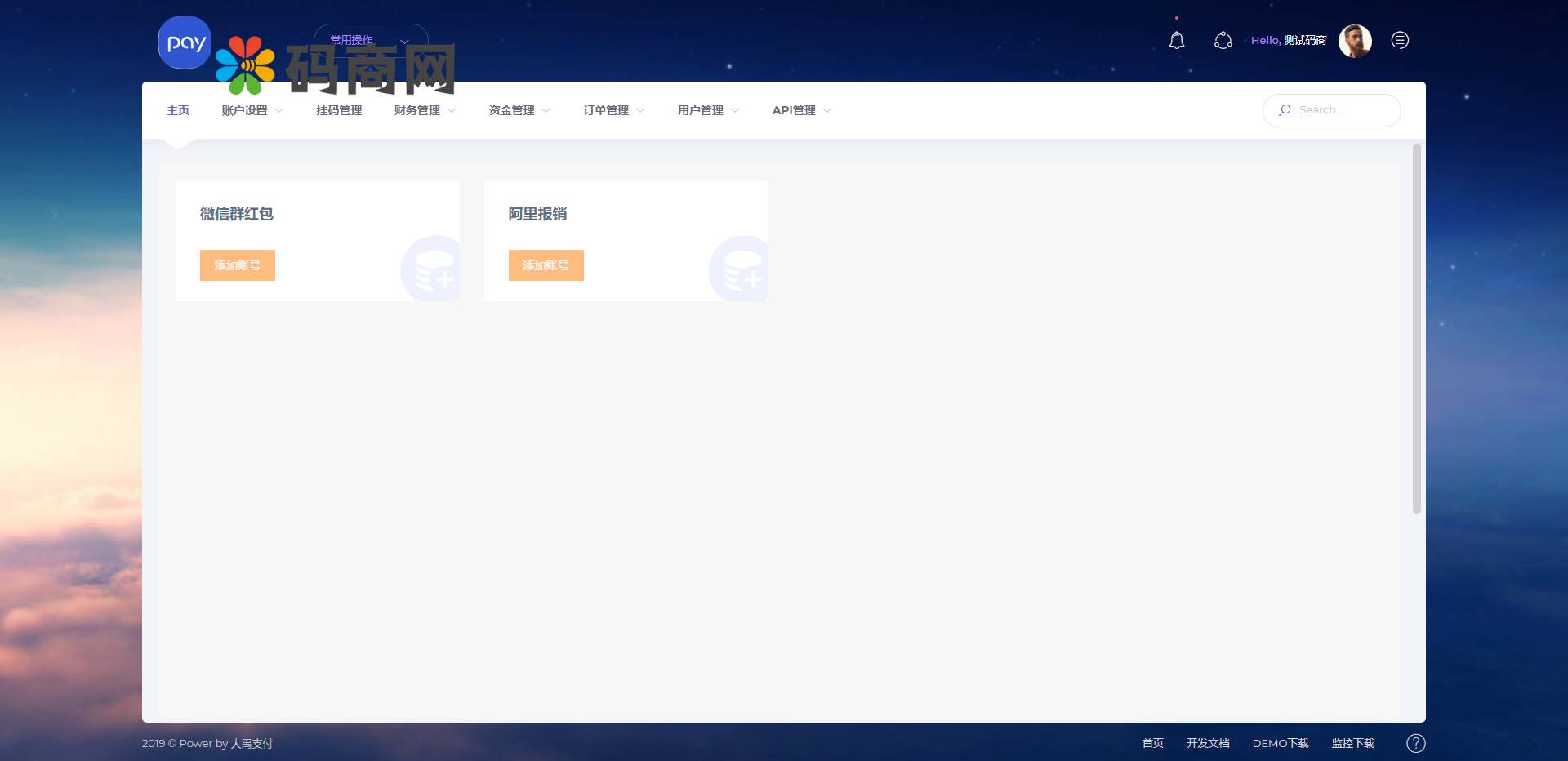Open the 挂码管理 menu item

339,110
